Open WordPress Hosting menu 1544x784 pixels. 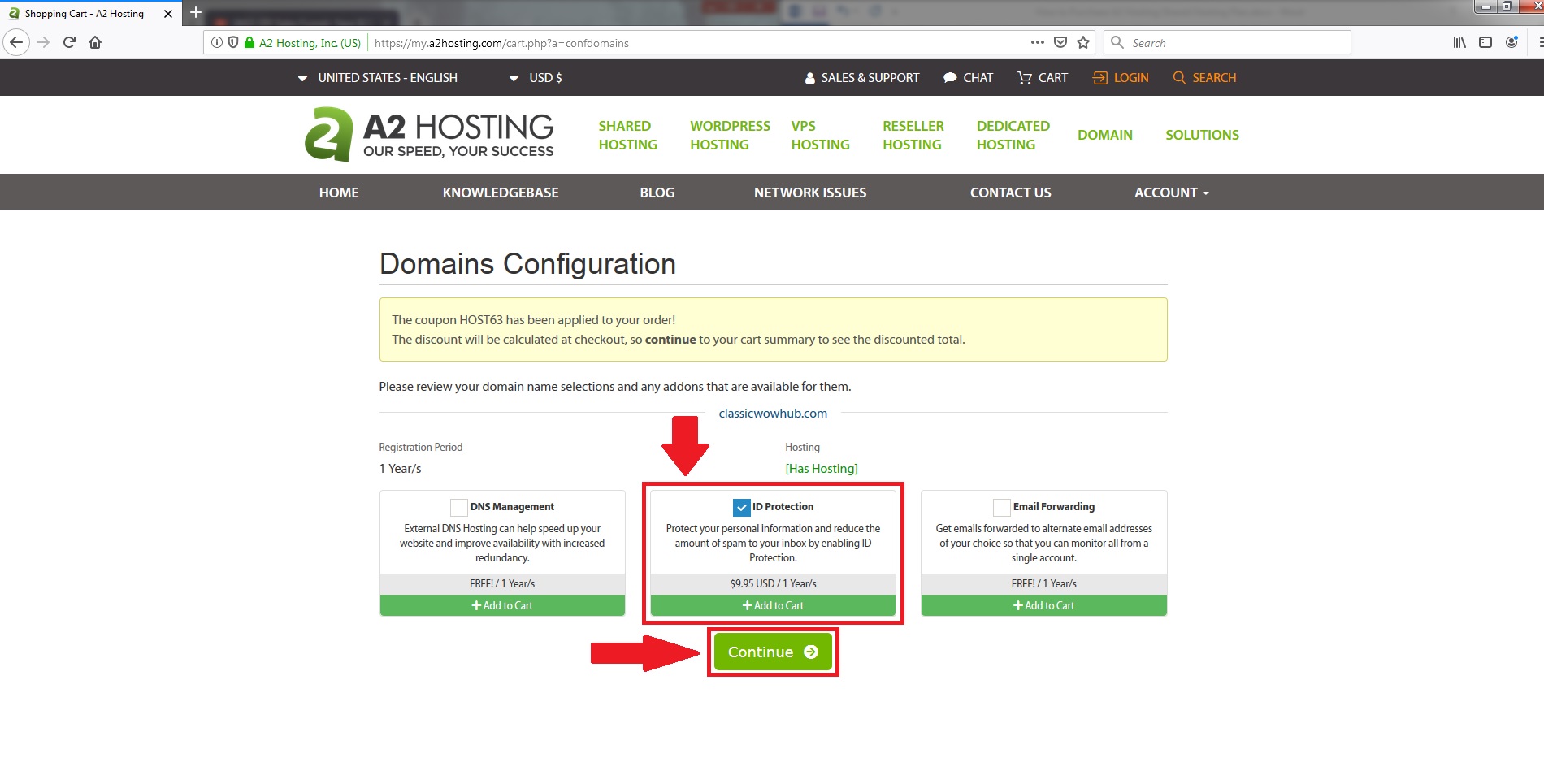coord(730,135)
